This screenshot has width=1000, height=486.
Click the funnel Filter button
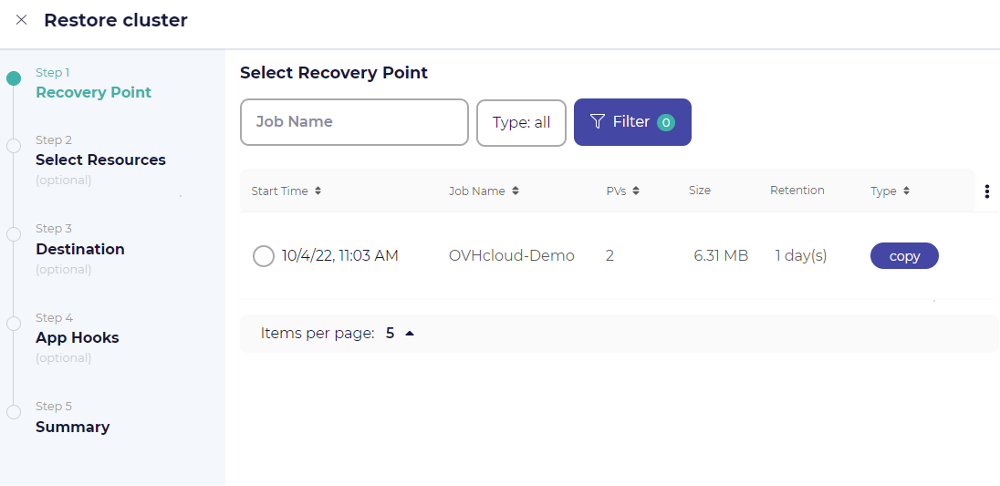point(632,122)
